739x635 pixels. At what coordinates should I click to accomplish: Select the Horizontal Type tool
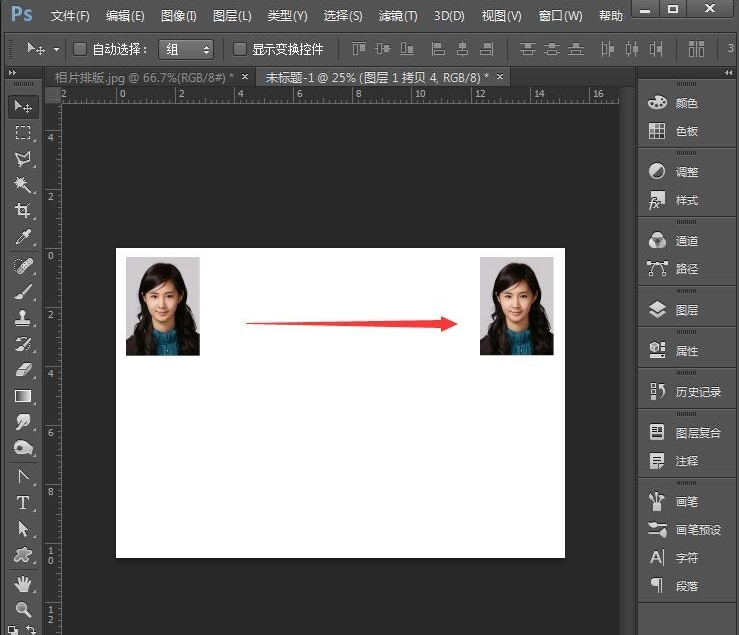22,503
